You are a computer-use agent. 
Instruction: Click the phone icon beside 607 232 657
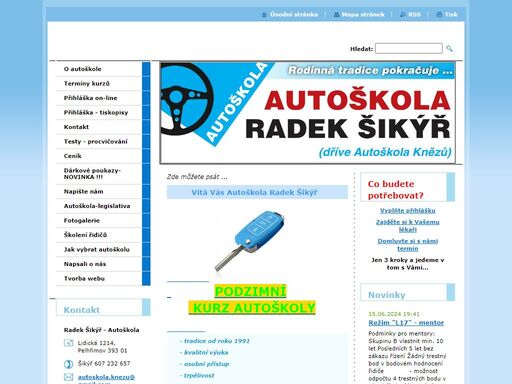pyautogui.click(x=68, y=364)
